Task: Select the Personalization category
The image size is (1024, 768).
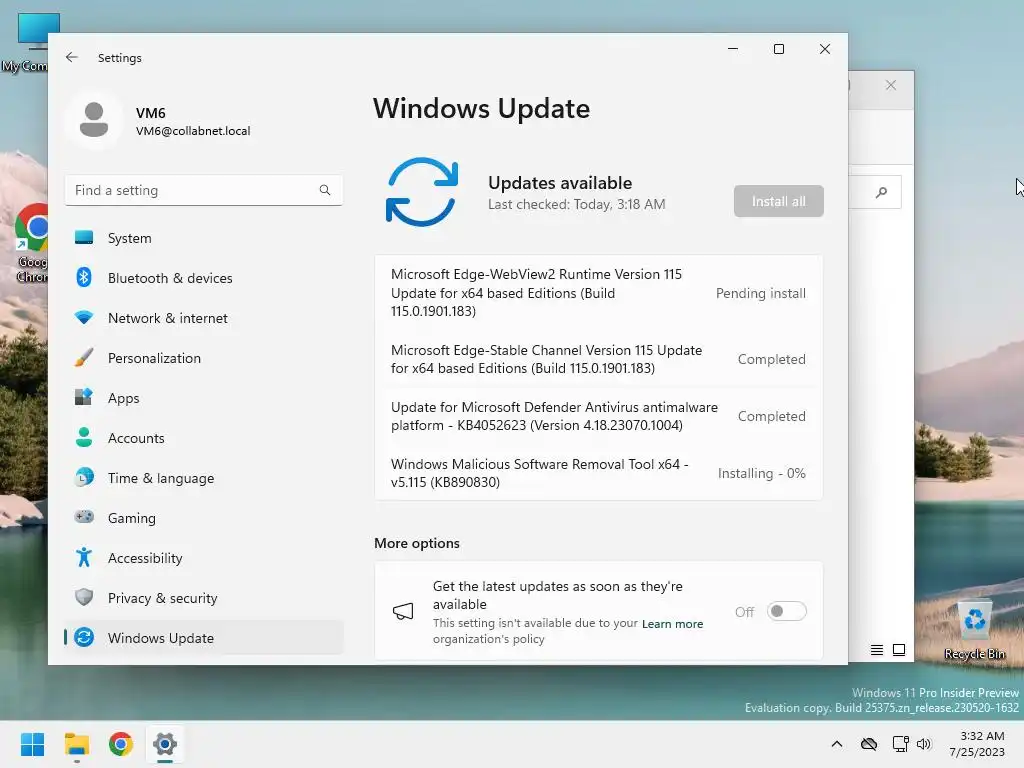Action: [x=204, y=357]
